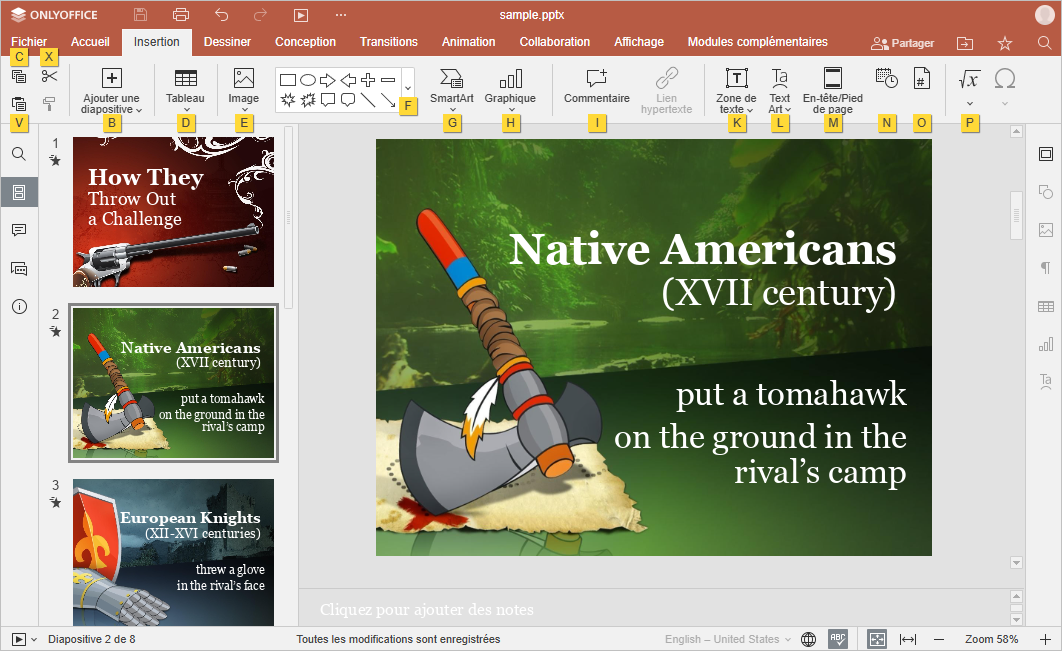Click Ajouter une diapositive button
1062x651 pixels.
click(112, 80)
